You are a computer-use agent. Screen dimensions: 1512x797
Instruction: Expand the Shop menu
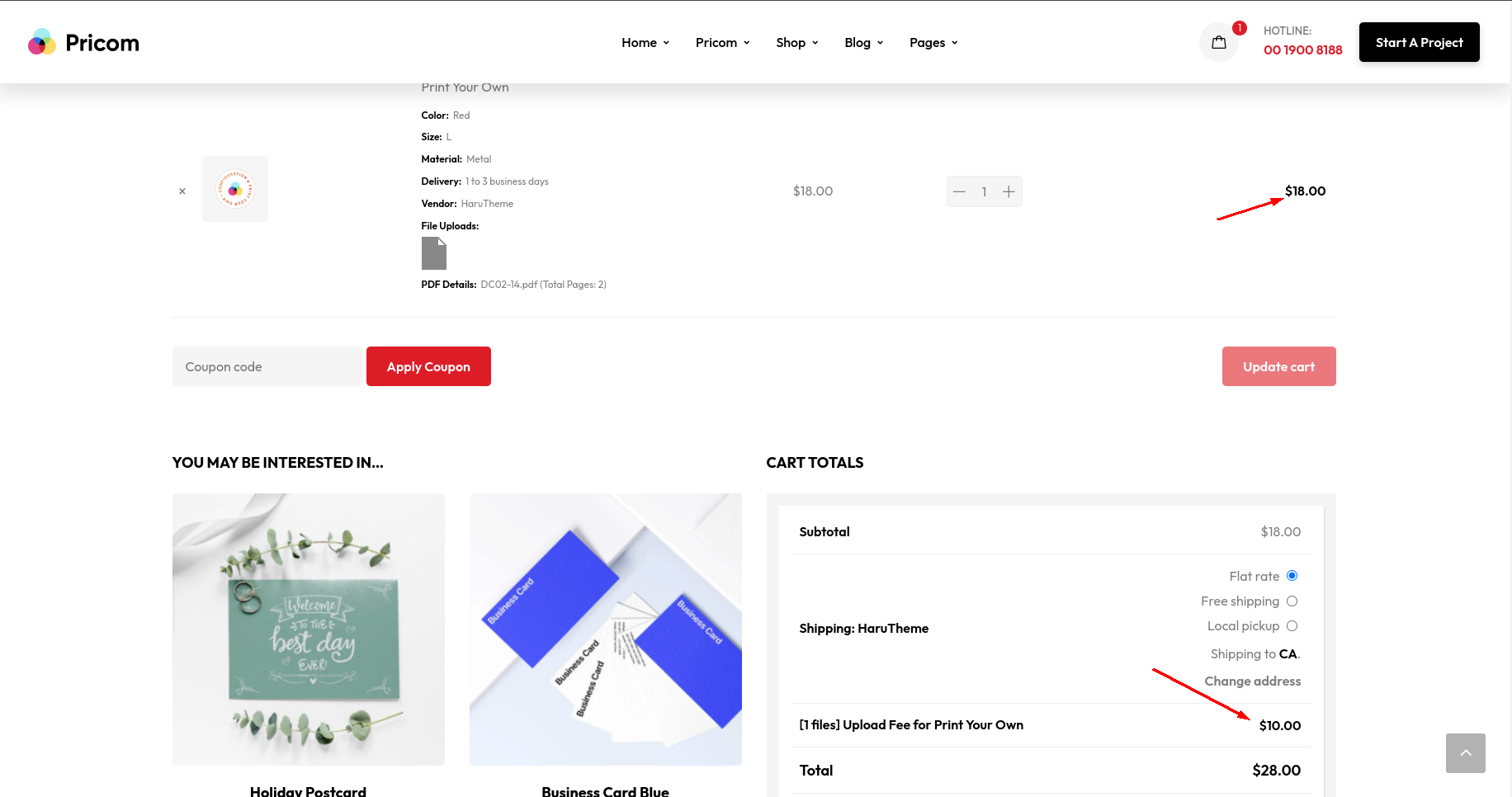(x=797, y=43)
